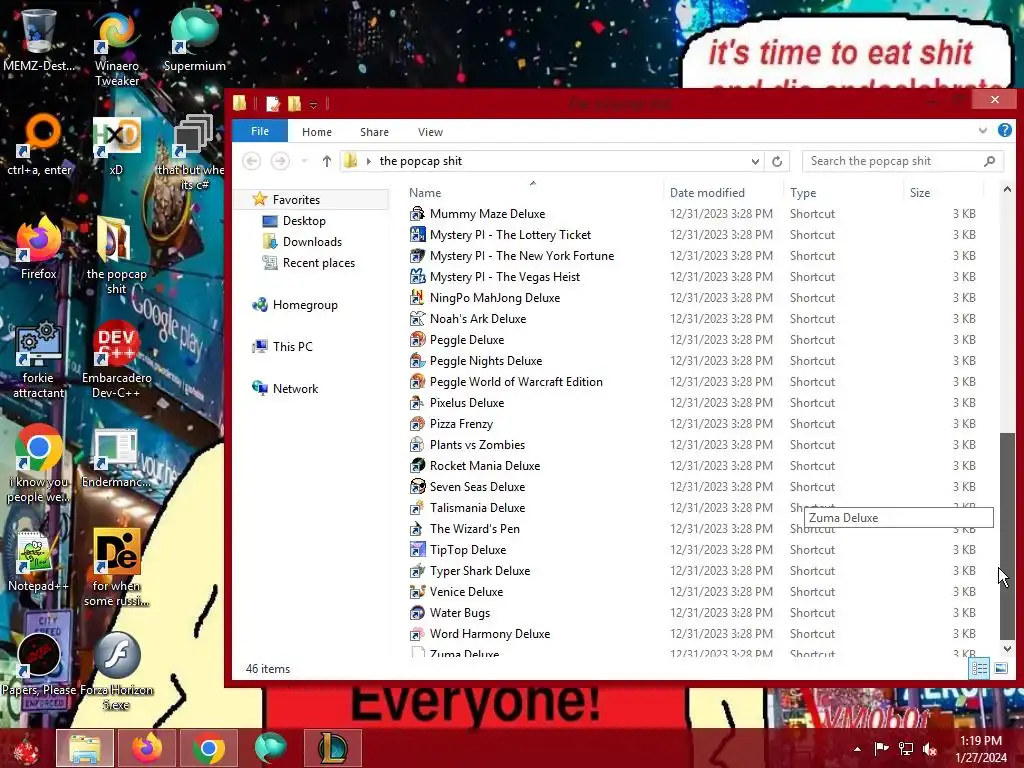Screen dimensions: 1024x768
Task: Click the Action Center flag tray icon
Action: coord(881,748)
